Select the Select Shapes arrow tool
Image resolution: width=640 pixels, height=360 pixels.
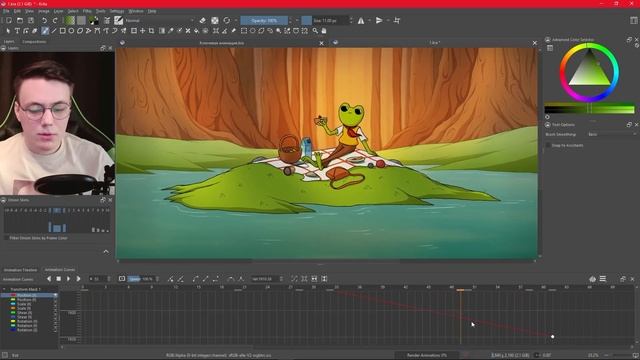click(8, 31)
